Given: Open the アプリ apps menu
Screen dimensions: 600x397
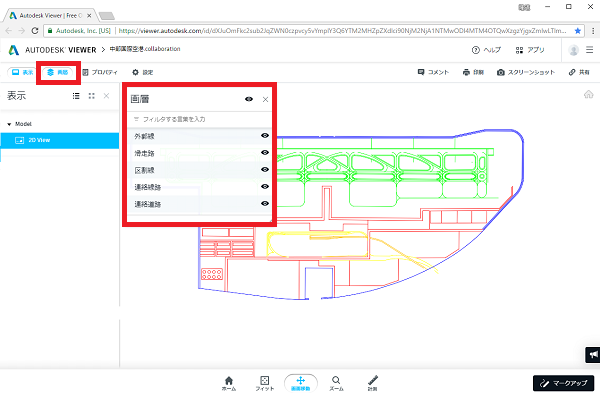Looking at the screenshot, I should coord(530,50).
